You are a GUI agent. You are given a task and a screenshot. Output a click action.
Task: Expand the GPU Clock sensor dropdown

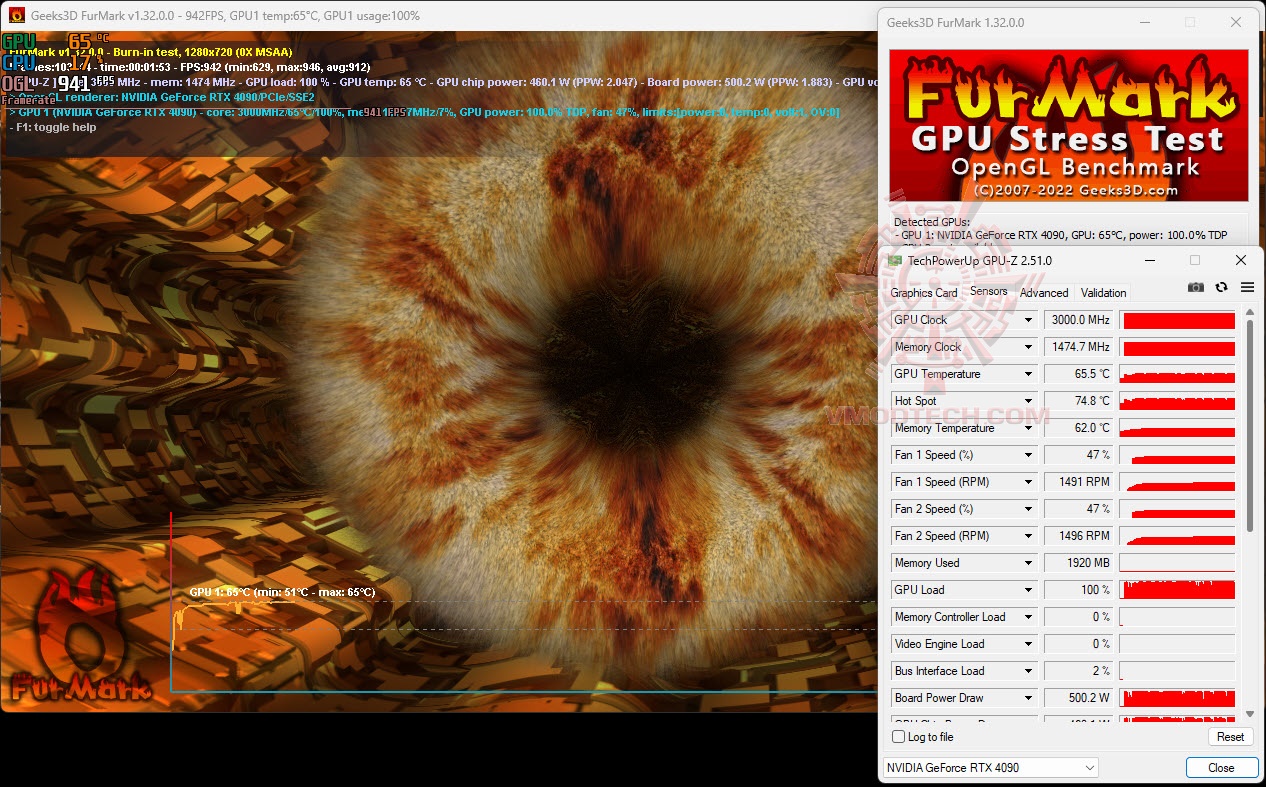pos(1028,320)
